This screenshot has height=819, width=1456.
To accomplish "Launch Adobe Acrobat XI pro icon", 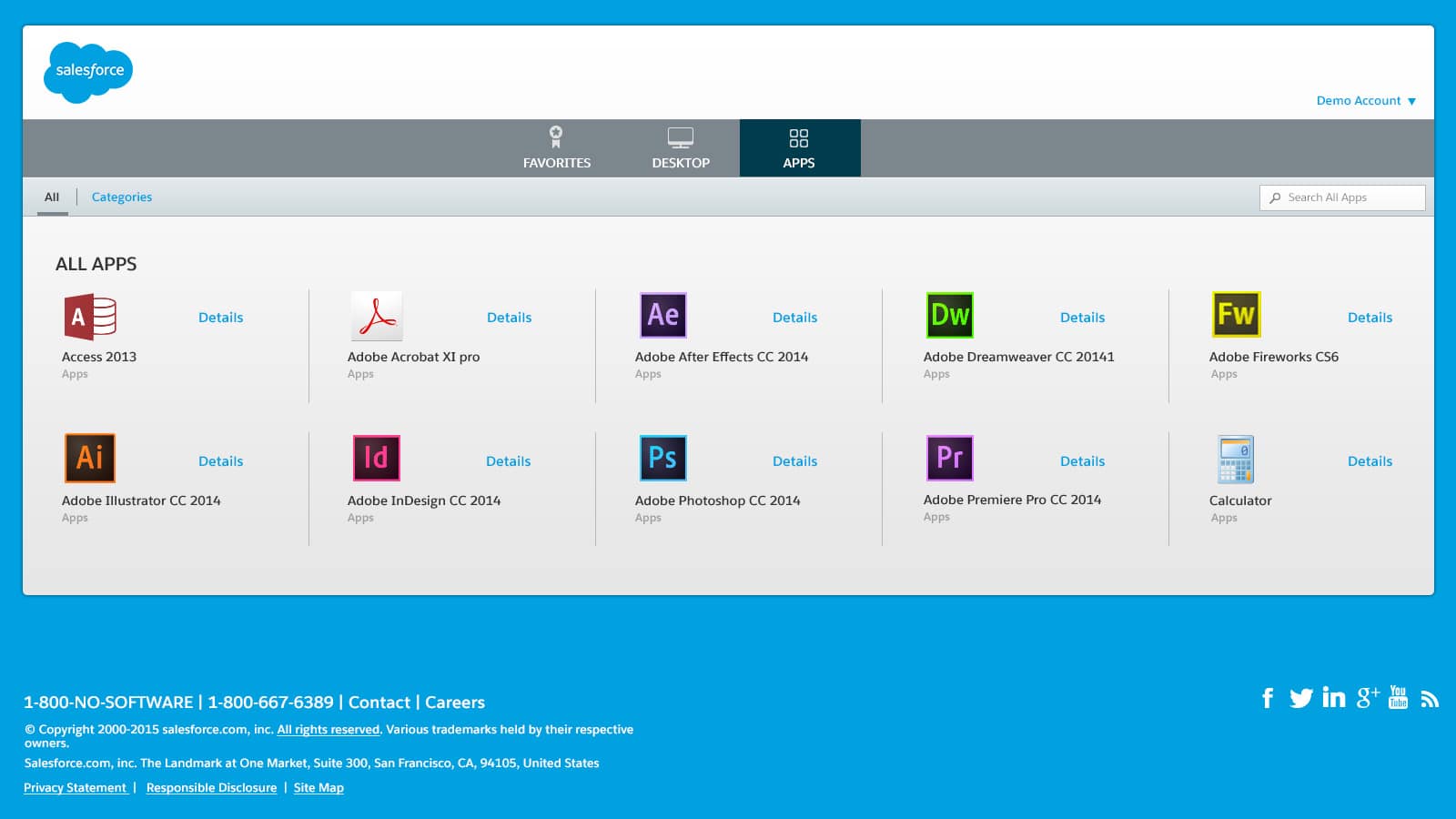I will (377, 316).
